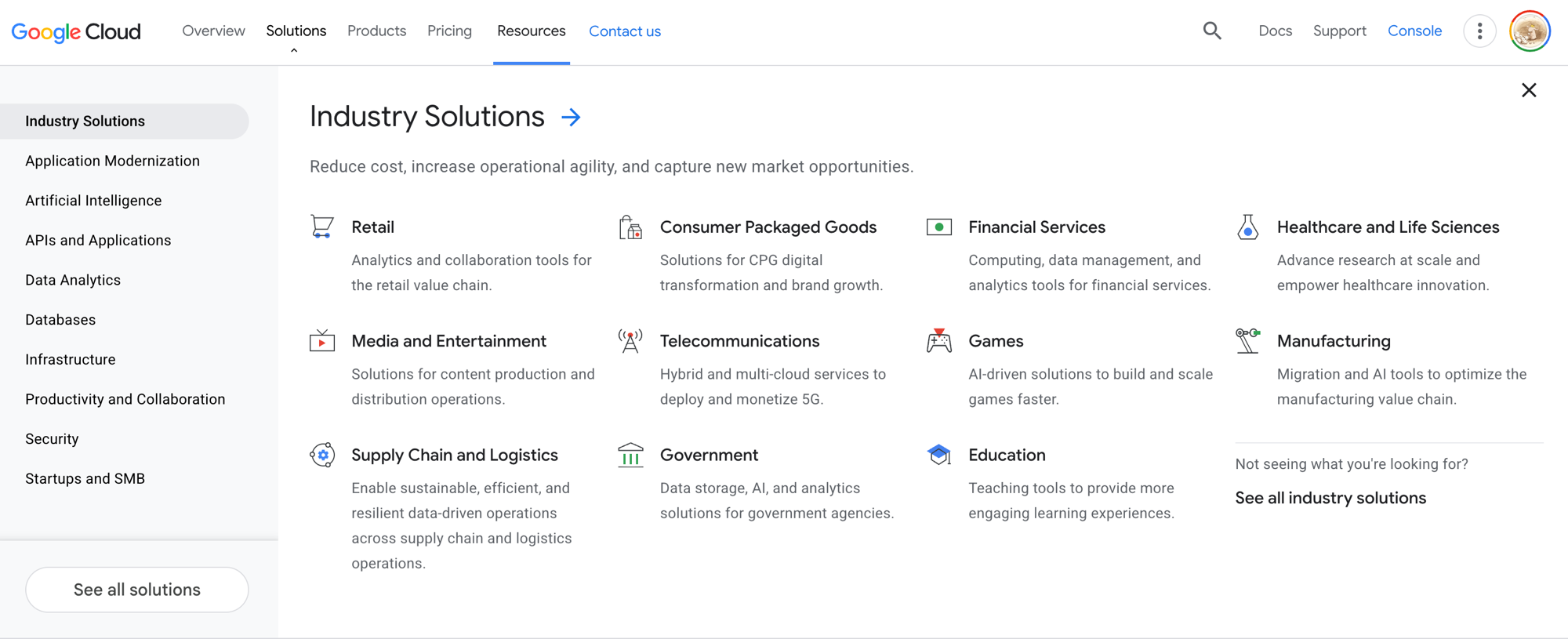Open the three-dot more options menu

click(1479, 31)
